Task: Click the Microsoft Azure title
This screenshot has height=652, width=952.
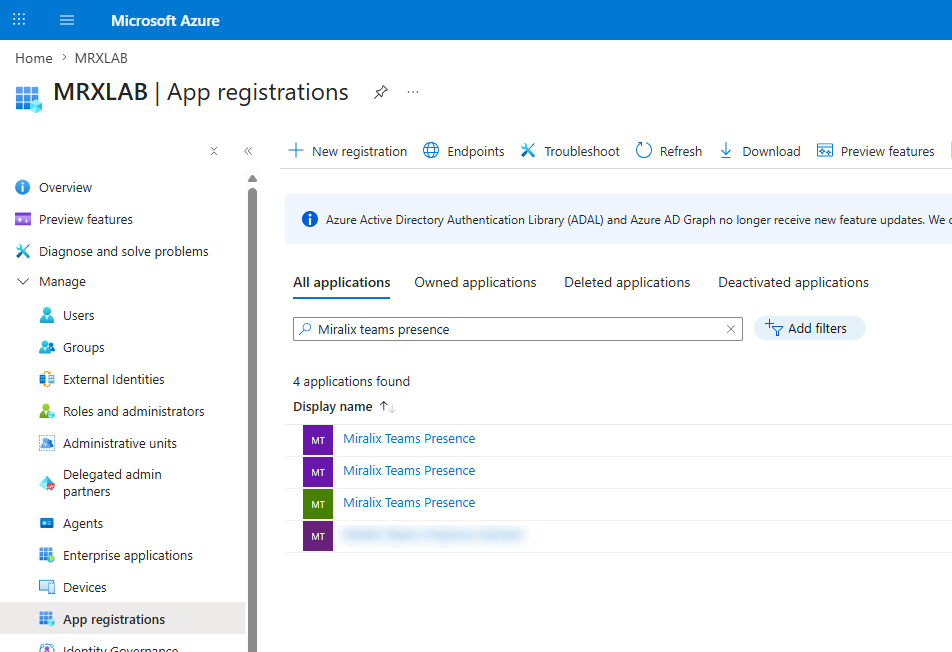Action: (165, 21)
